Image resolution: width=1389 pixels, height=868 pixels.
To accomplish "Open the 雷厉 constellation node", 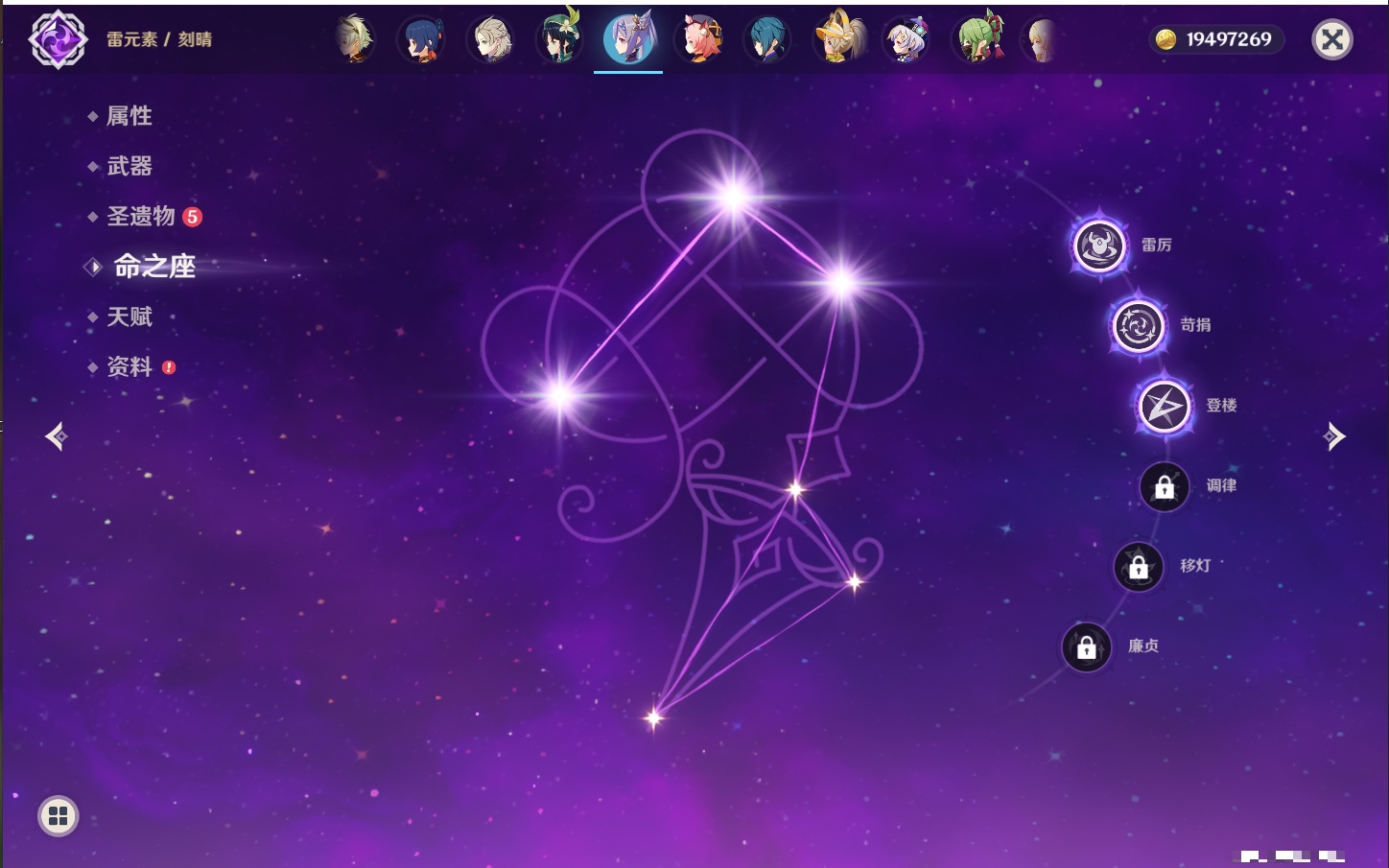I will [x=1099, y=246].
